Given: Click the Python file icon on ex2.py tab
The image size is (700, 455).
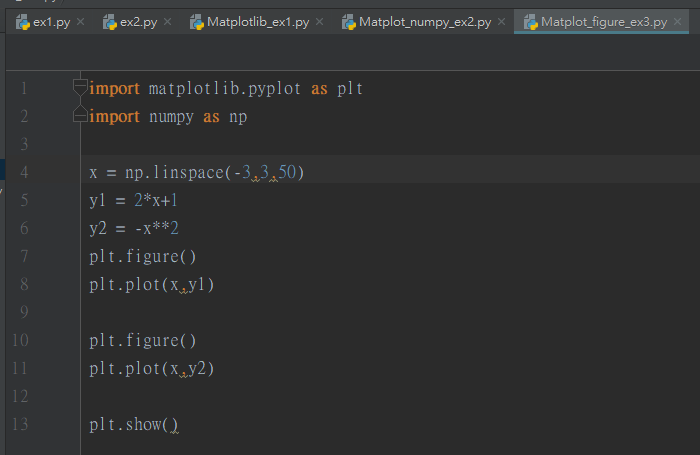Looking at the screenshot, I should tap(110, 22).
